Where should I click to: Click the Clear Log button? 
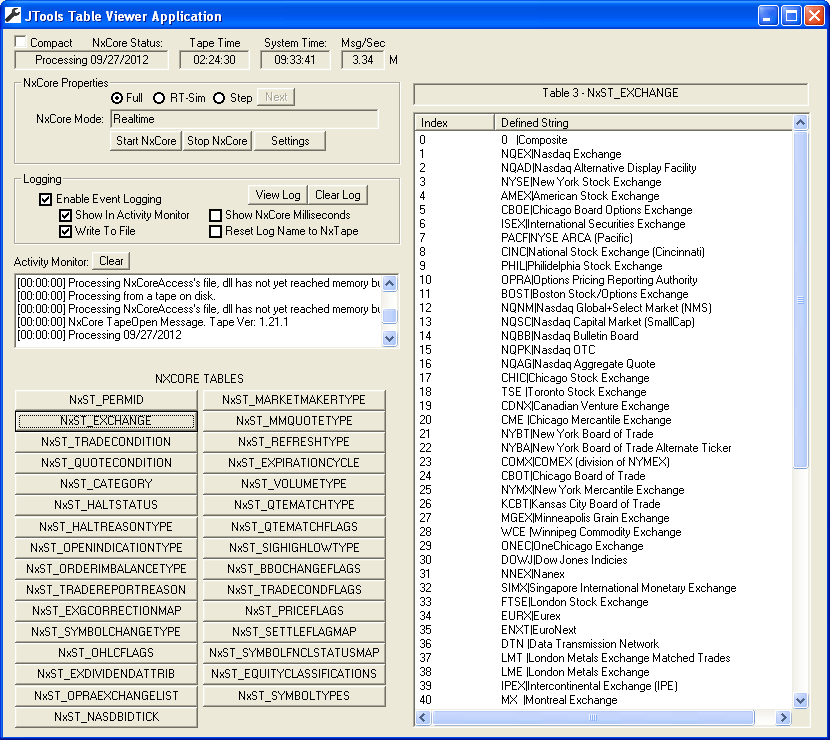pyautogui.click(x=338, y=195)
